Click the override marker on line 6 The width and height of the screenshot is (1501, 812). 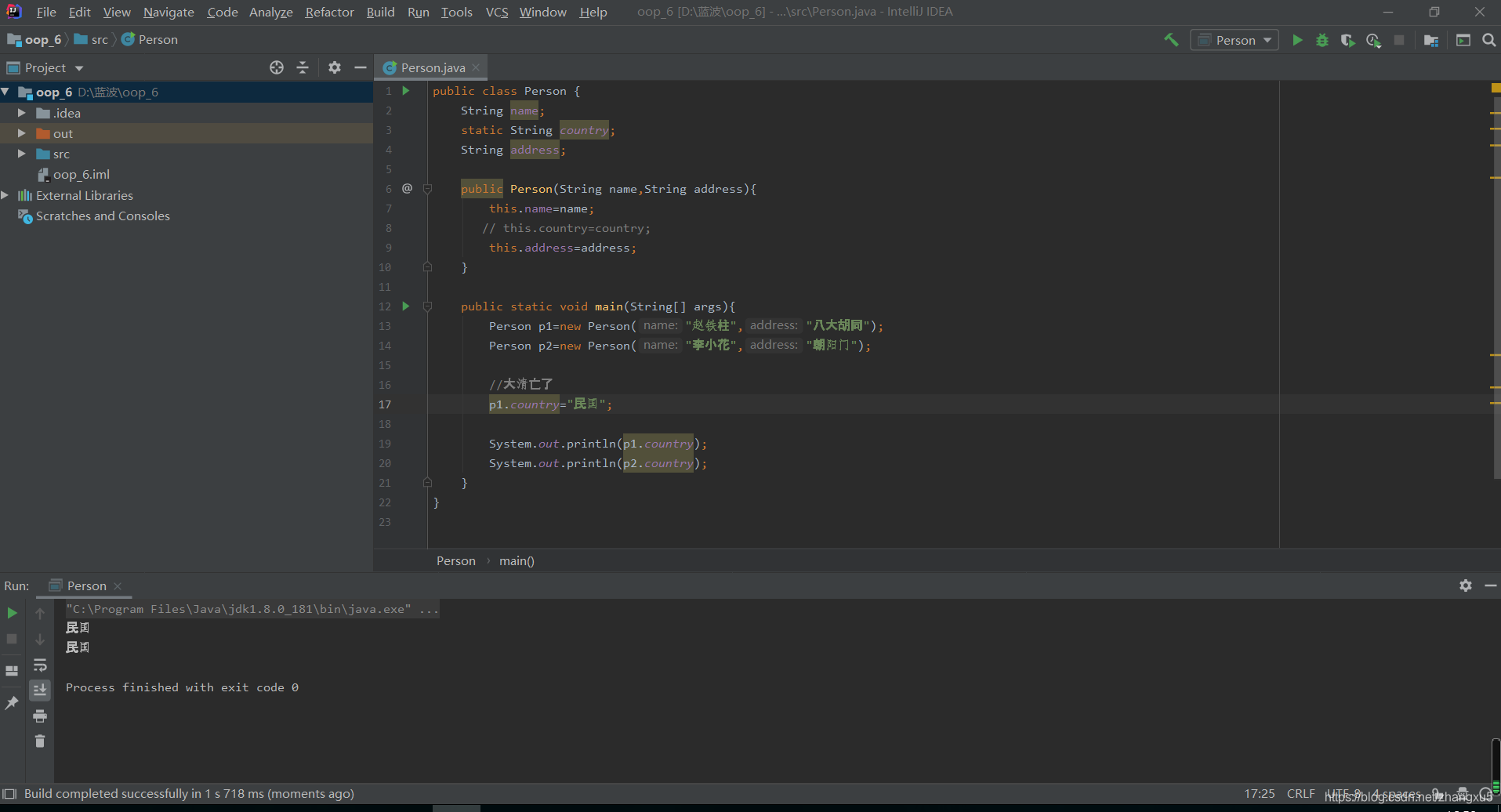407,188
